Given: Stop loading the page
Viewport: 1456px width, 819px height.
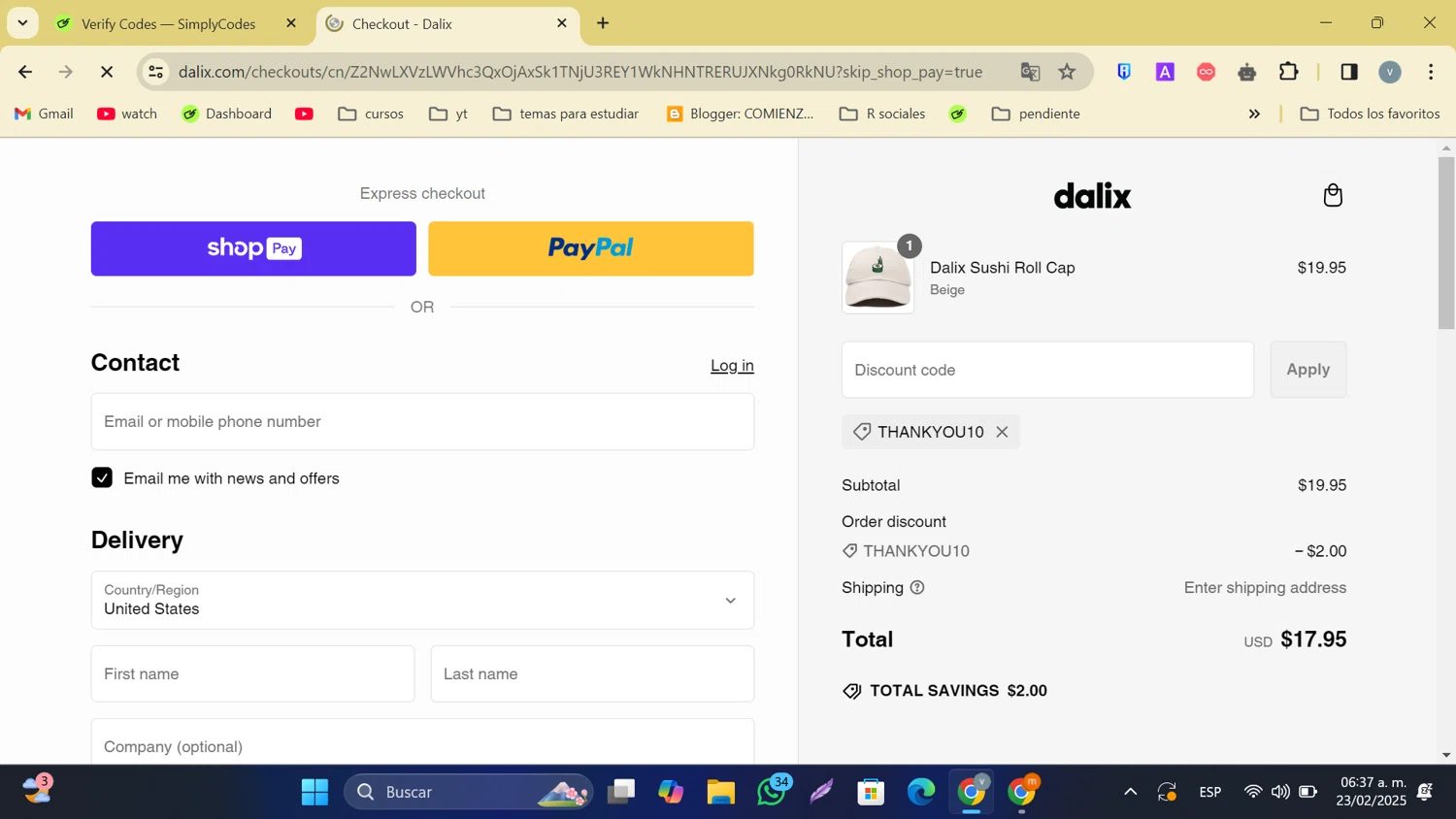Looking at the screenshot, I should click(x=107, y=72).
